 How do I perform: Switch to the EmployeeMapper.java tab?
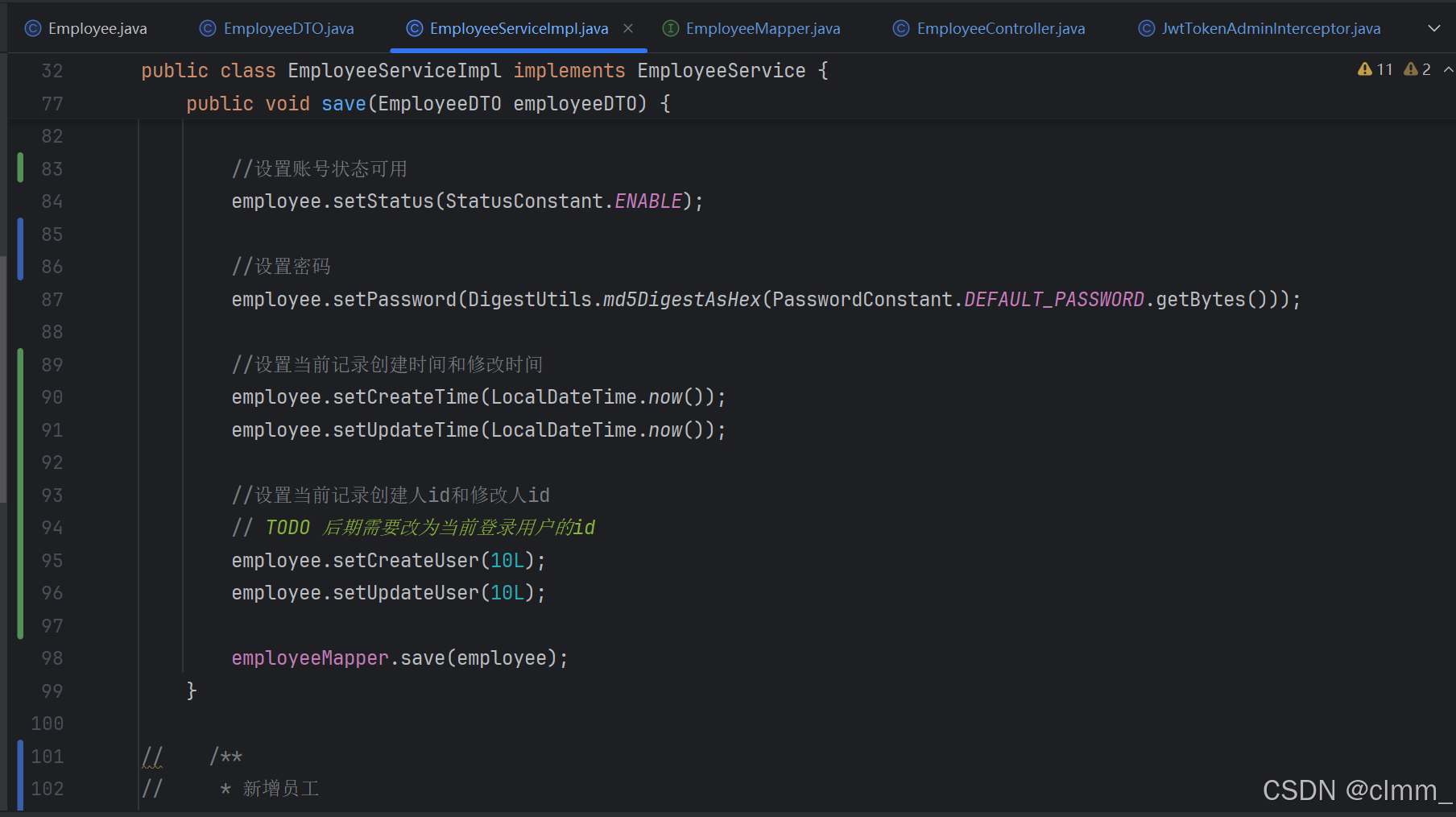pyautogui.click(x=761, y=27)
